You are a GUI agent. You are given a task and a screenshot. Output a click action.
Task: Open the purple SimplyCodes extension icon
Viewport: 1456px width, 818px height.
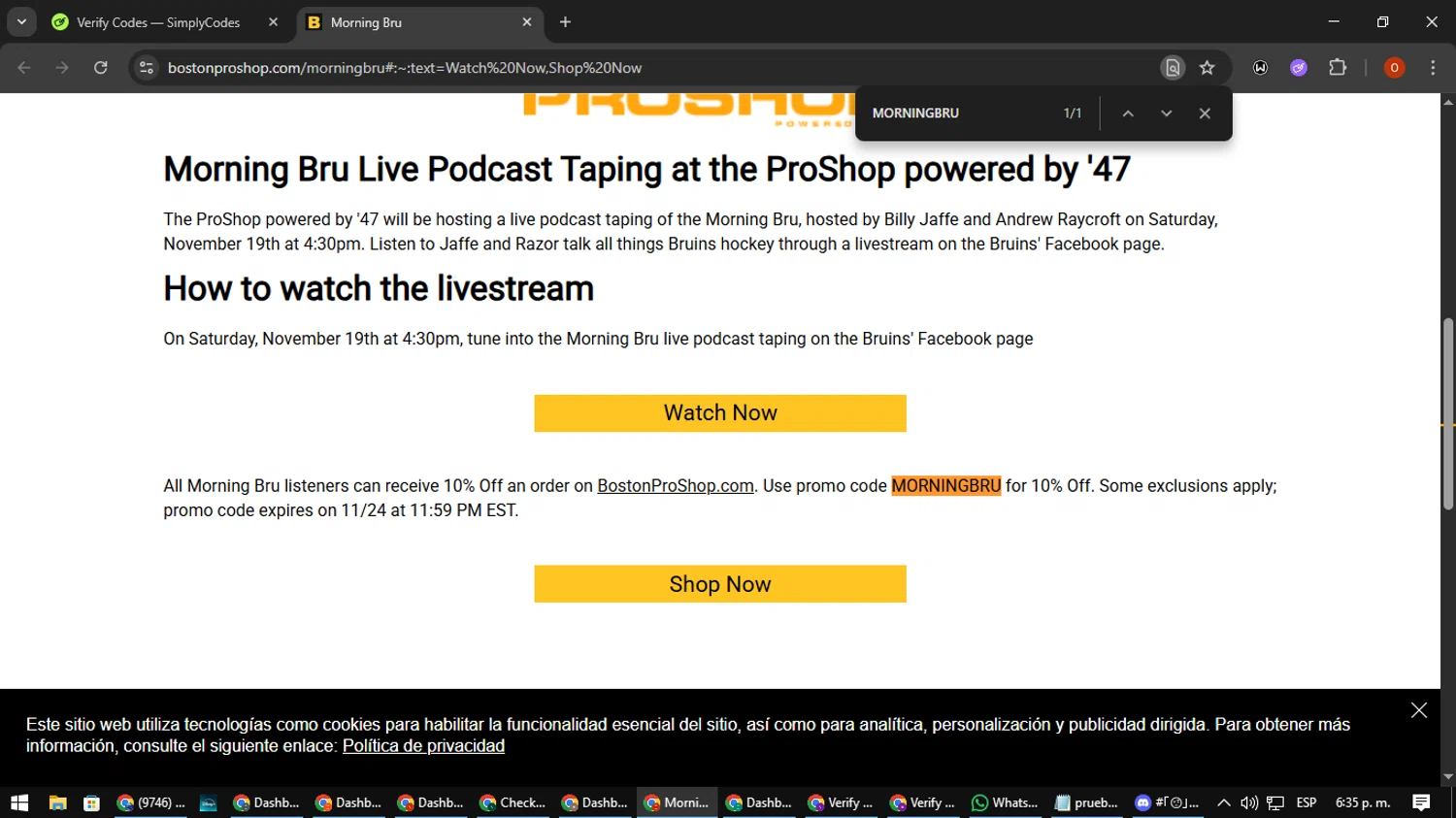pos(1299,68)
